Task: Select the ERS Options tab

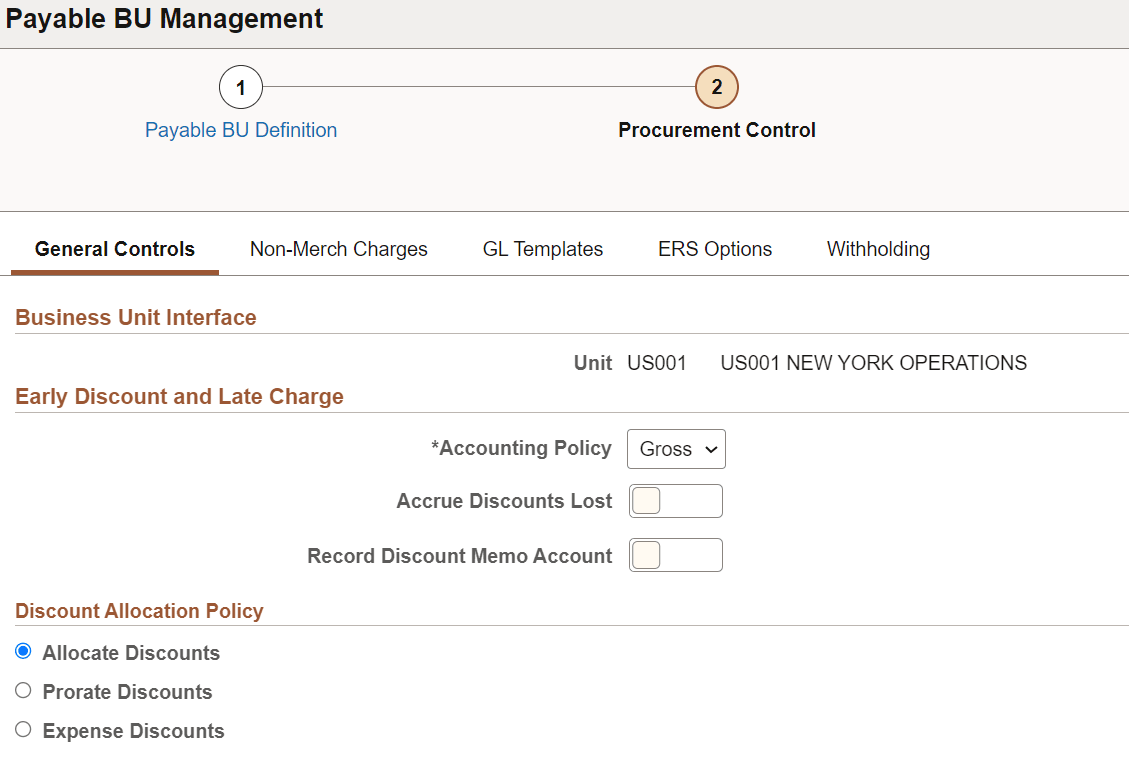Action: coord(714,248)
